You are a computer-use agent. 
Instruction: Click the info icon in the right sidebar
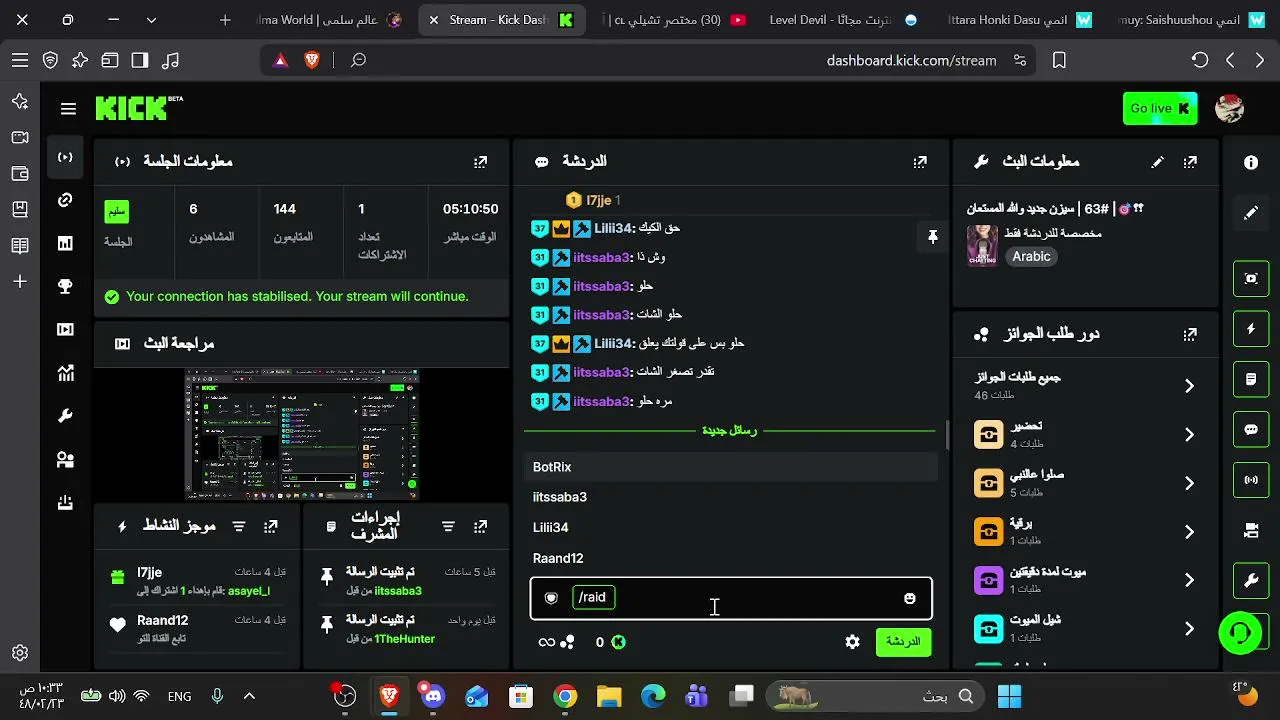(x=1251, y=162)
